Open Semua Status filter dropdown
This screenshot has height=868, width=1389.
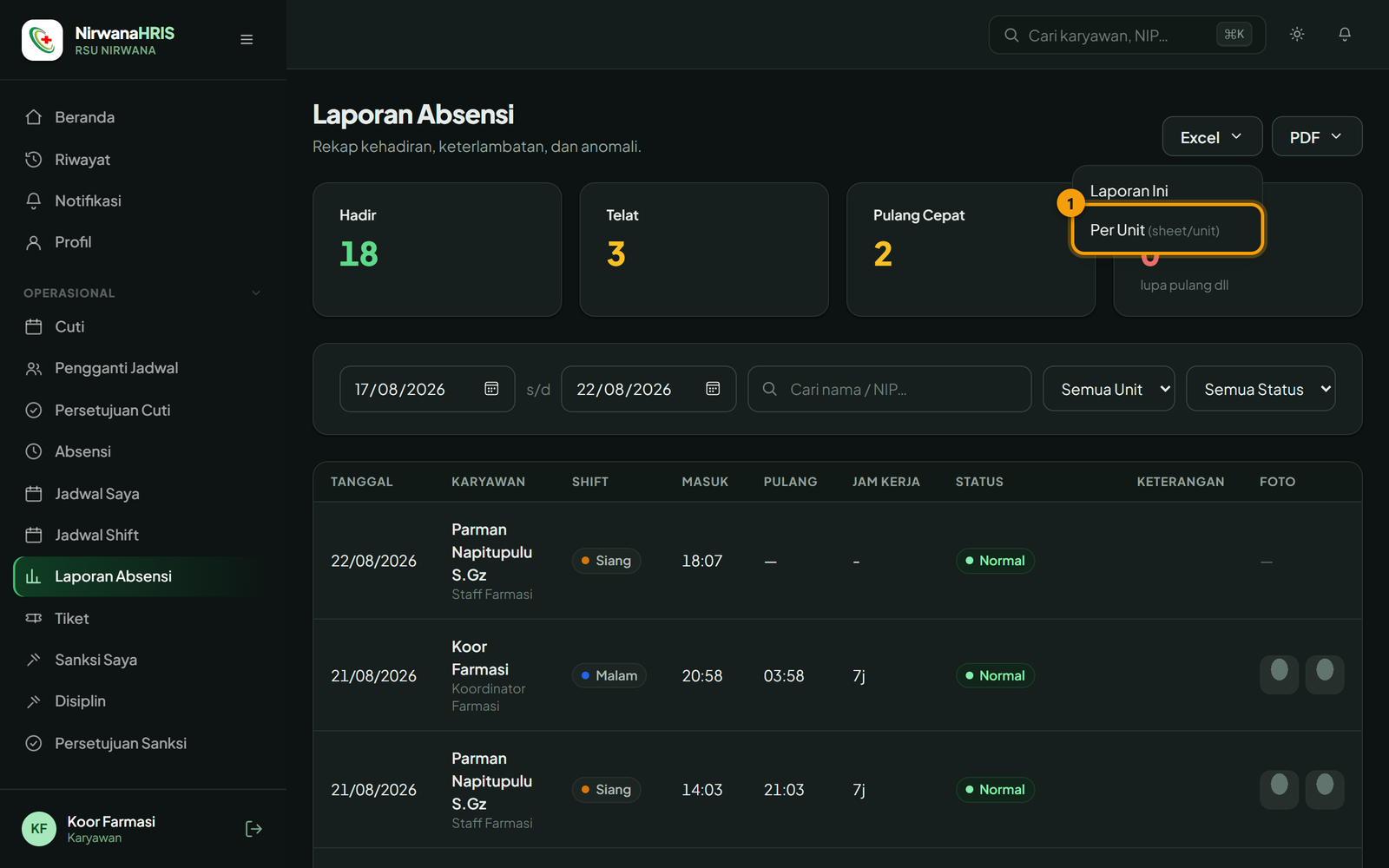(x=1261, y=389)
